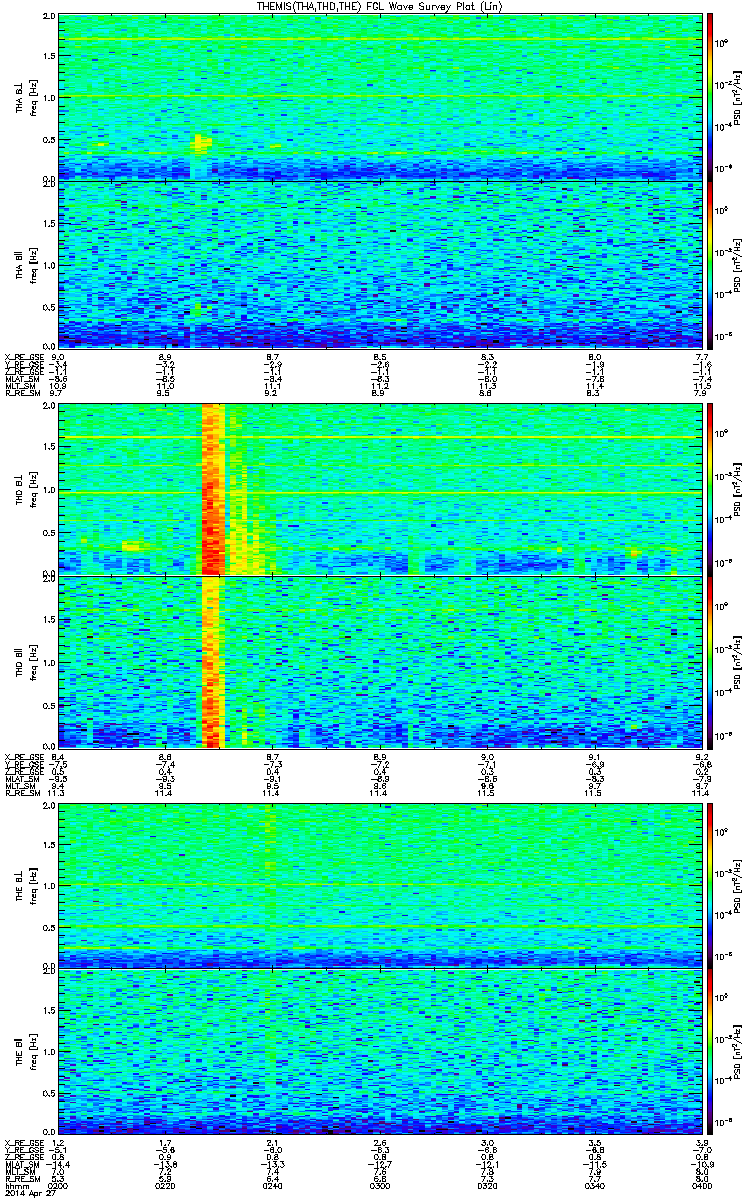The image size is (750, 1200).
Task: Click the 0200 time label
Action: tap(58, 1185)
